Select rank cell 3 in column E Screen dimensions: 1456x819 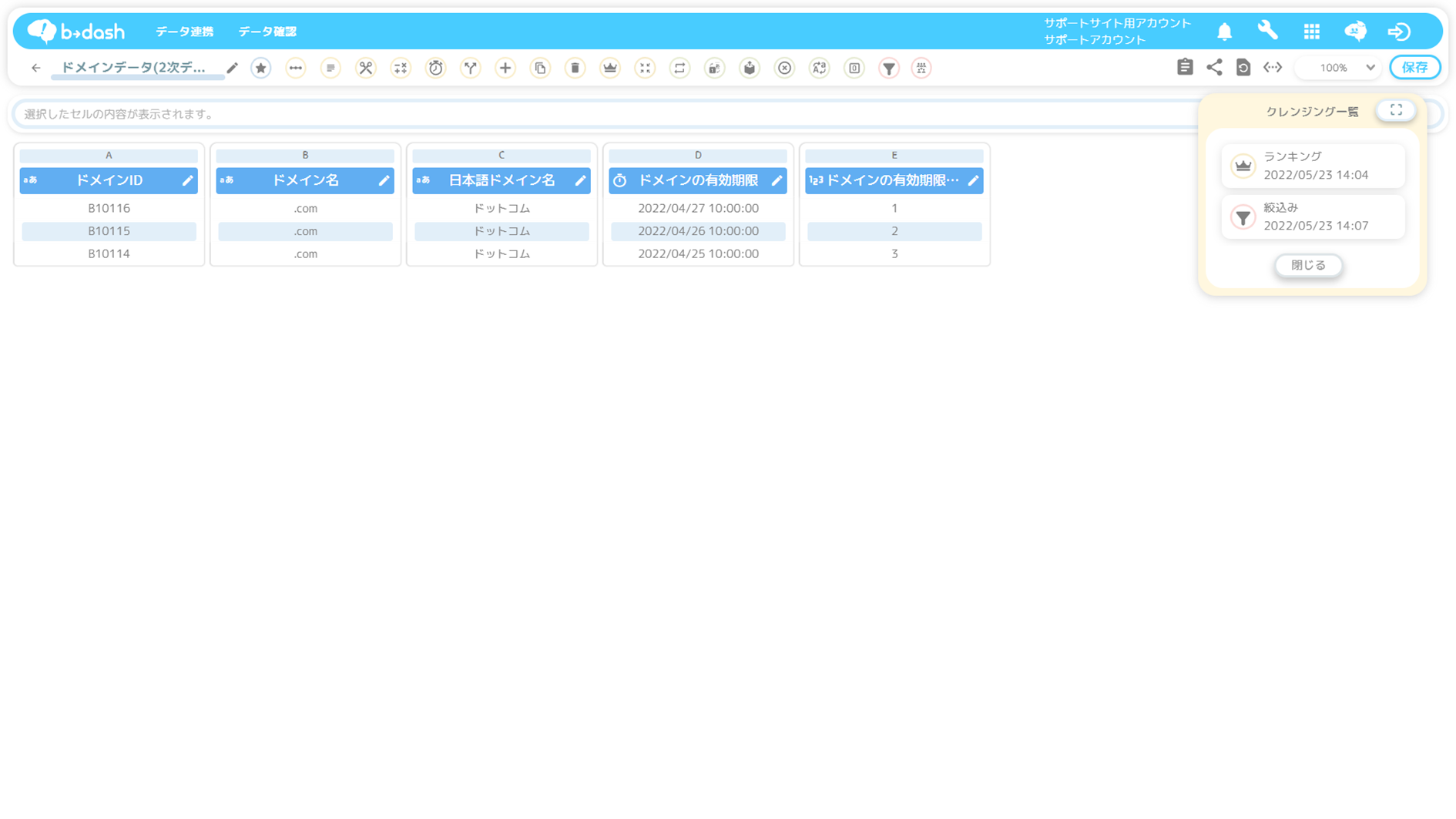894,253
